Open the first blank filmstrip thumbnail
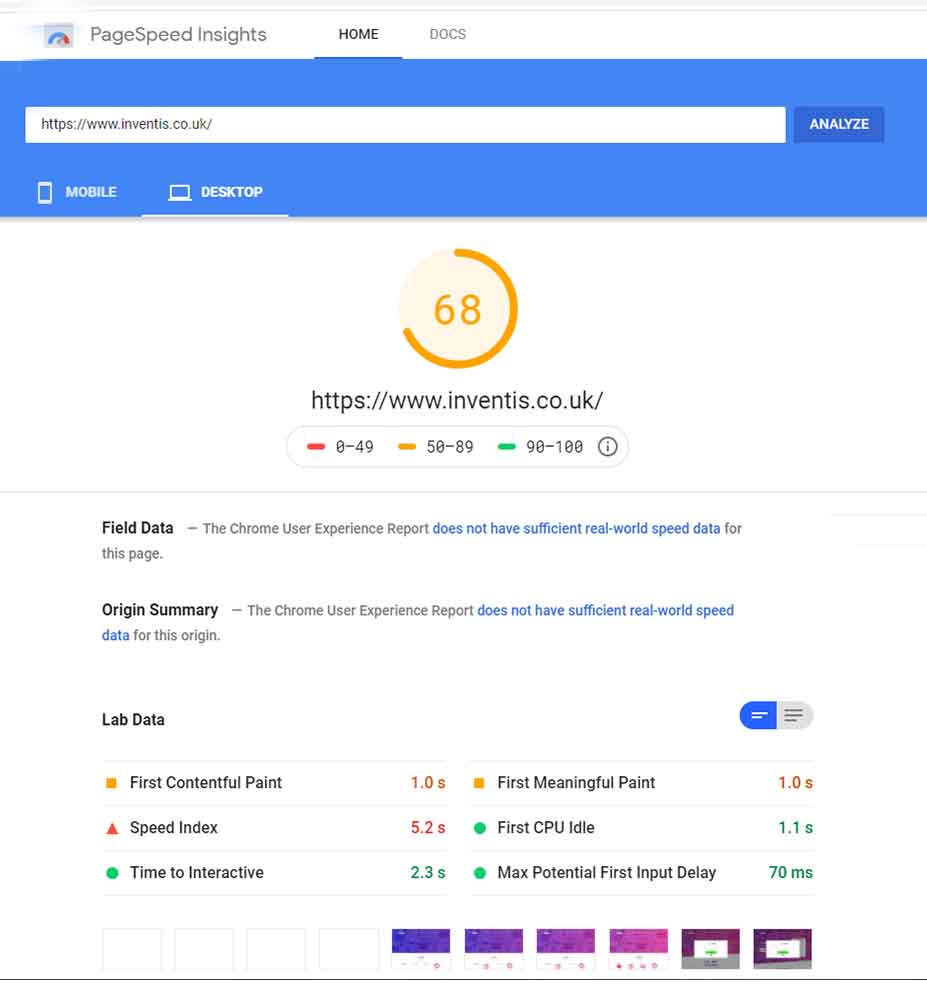This screenshot has height=990, width=927. pos(132,948)
